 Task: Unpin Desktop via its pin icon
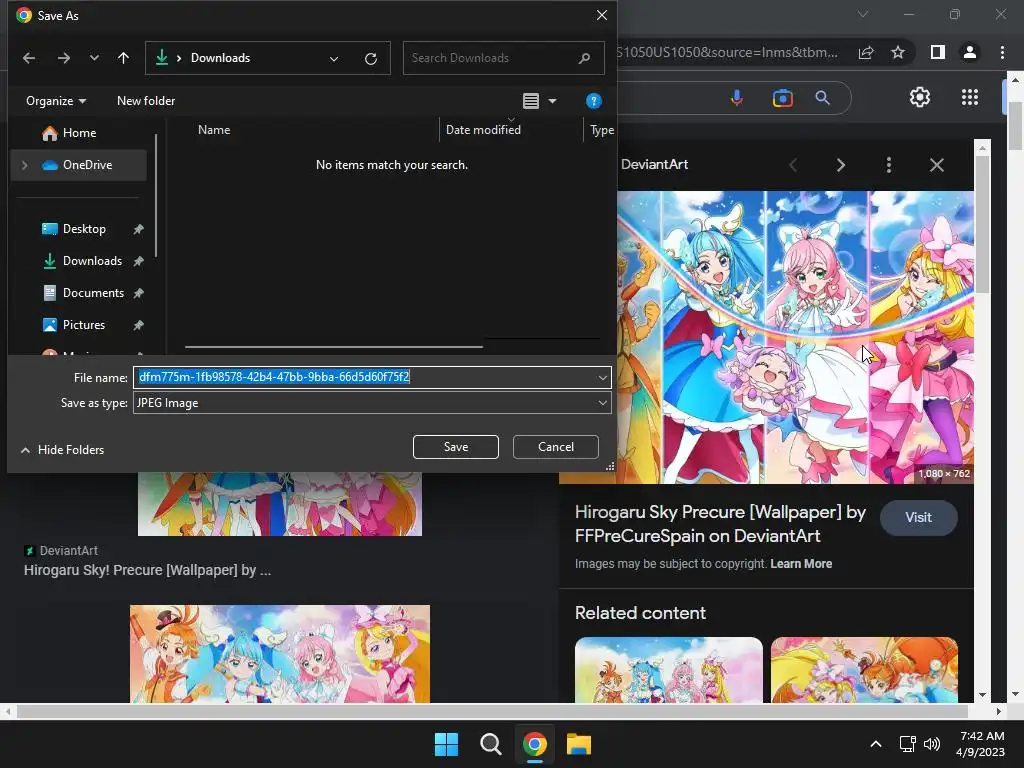138,229
